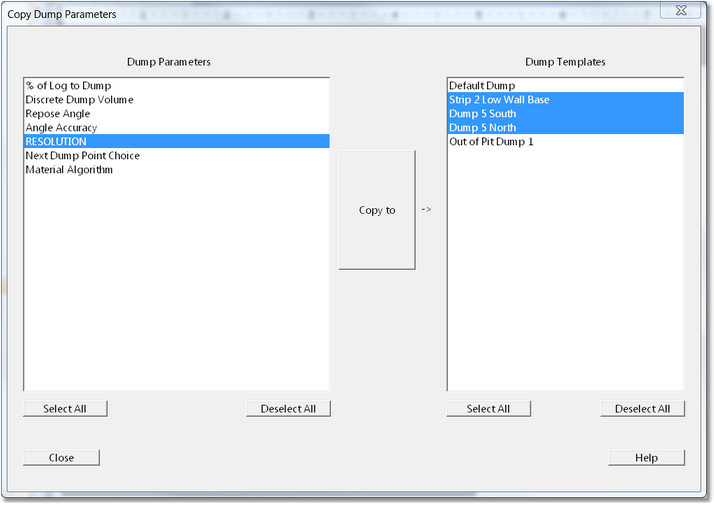Click the Close button
The width and height of the screenshot is (714, 505).
(61, 458)
